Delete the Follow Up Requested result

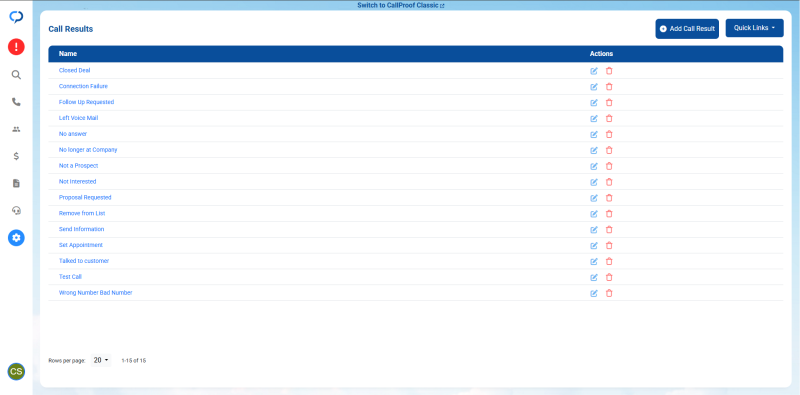[x=609, y=103]
